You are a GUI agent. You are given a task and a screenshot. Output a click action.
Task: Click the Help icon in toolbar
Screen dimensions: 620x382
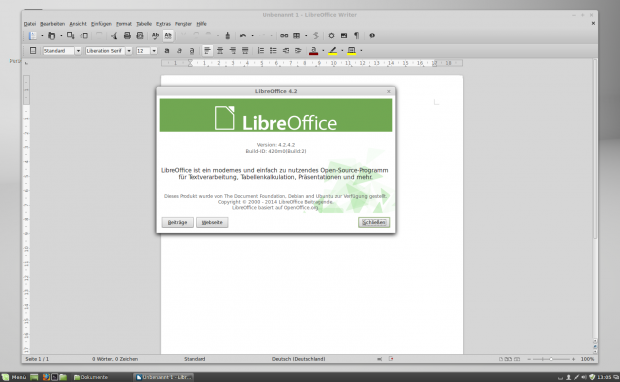click(x=372, y=36)
